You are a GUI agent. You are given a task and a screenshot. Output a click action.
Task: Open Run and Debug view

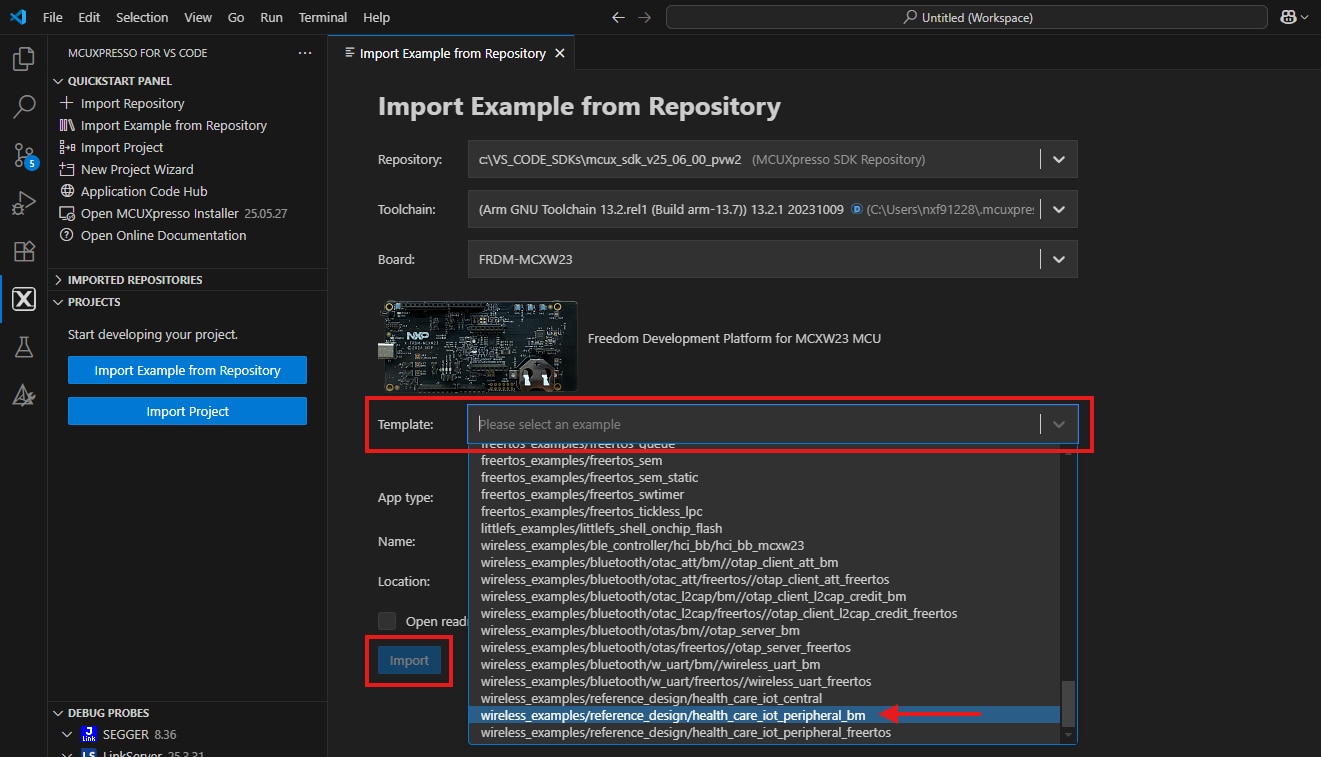pyautogui.click(x=24, y=203)
